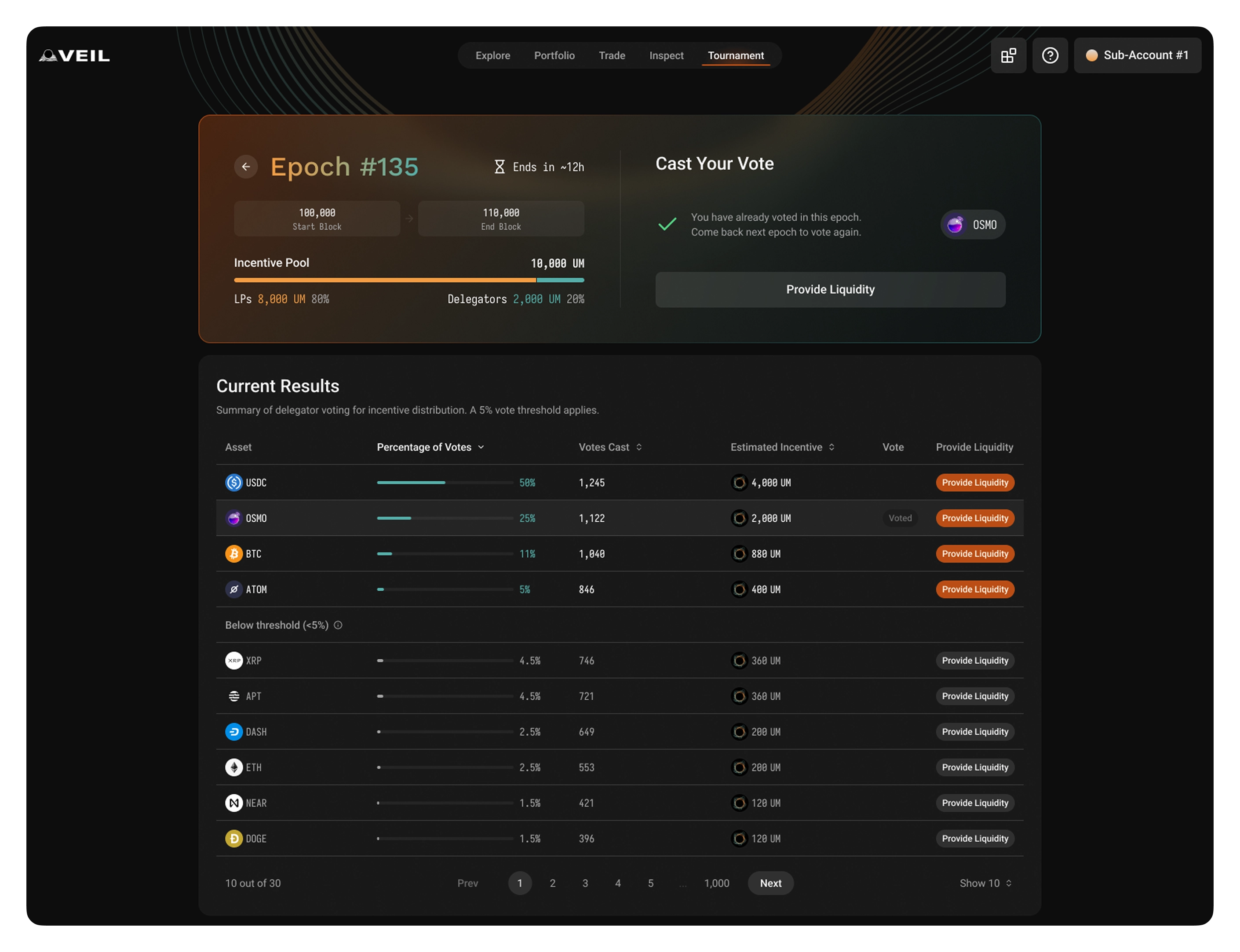Viewport: 1240px width, 952px height.
Task: Click the info icon next to Below threshold
Action: 338,625
